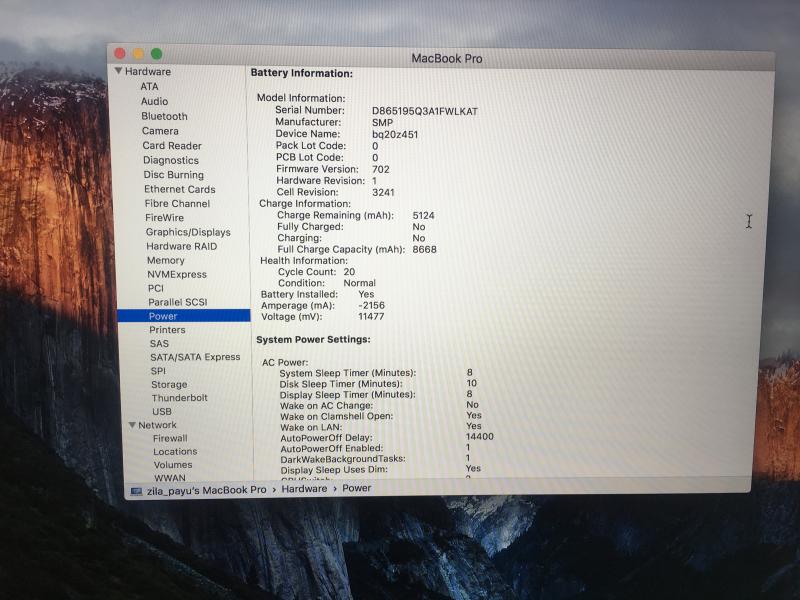Select Camera in the sidebar

click(x=160, y=131)
